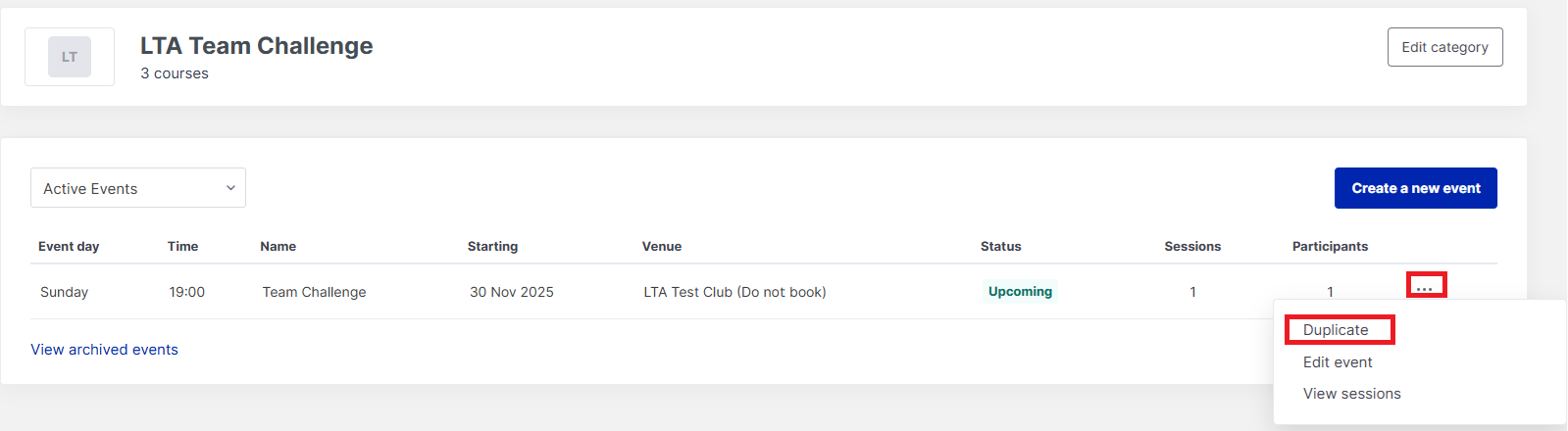Select Duplicate from the context menu
1568x431 pixels.
coord(1336,330)
